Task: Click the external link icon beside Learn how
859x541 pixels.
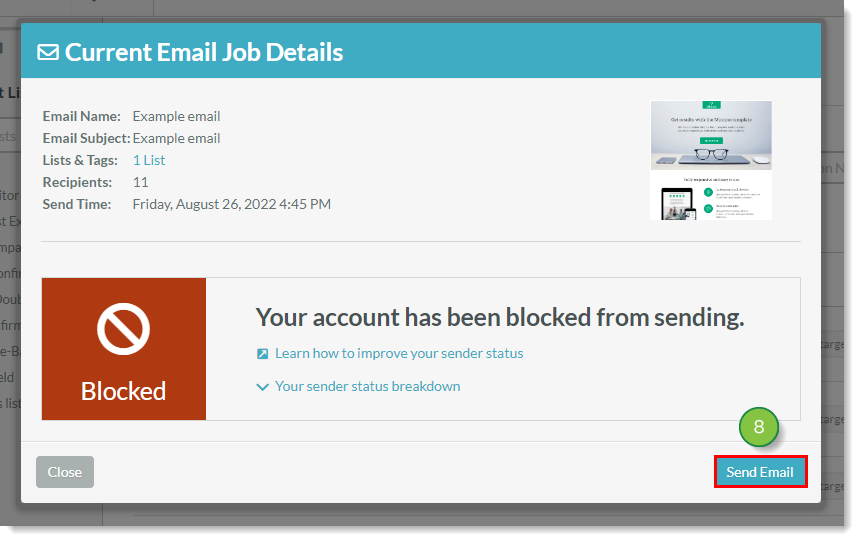Action: click(263, 353)
